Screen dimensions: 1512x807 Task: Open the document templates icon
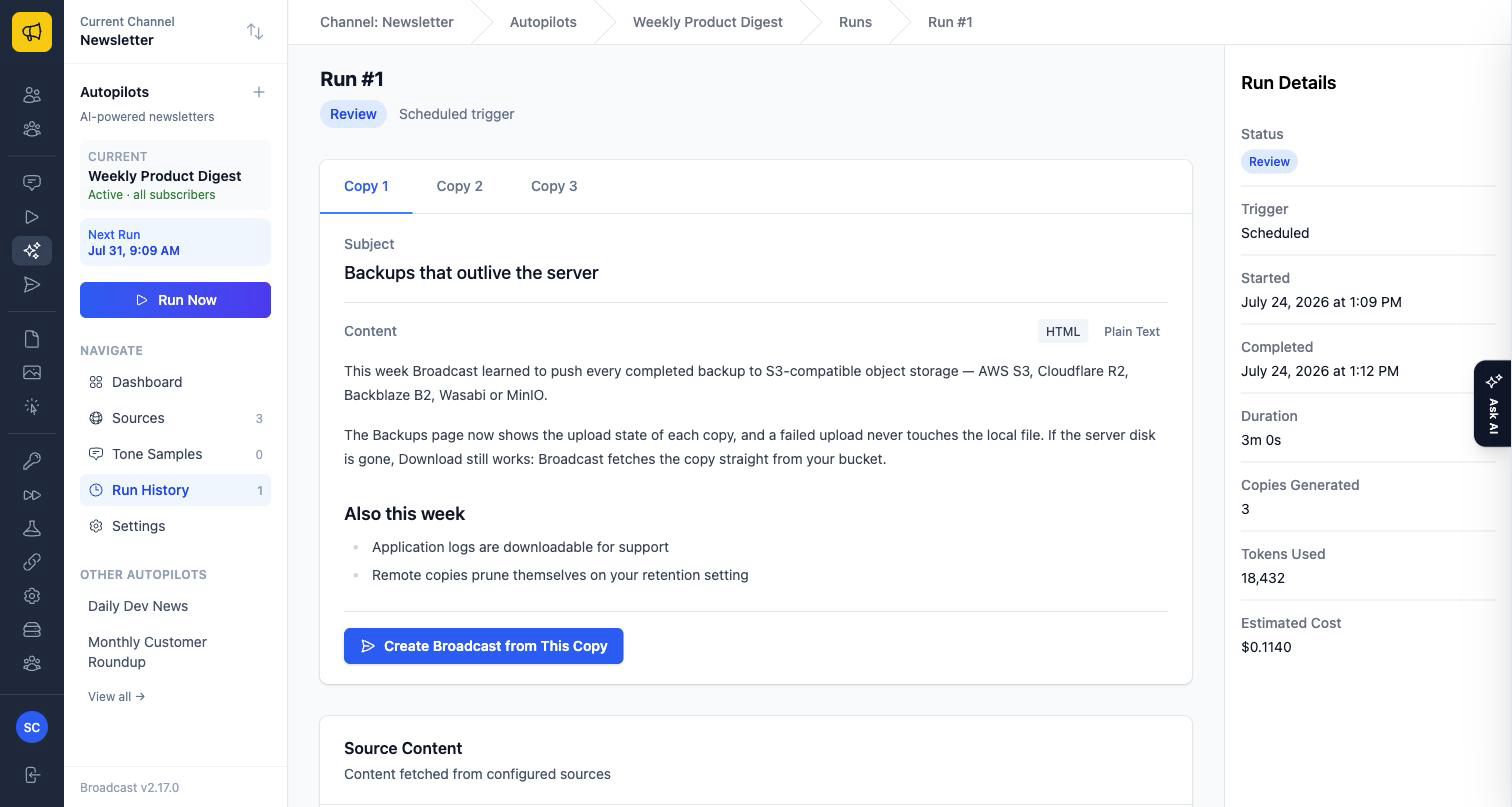pos(32,339)
